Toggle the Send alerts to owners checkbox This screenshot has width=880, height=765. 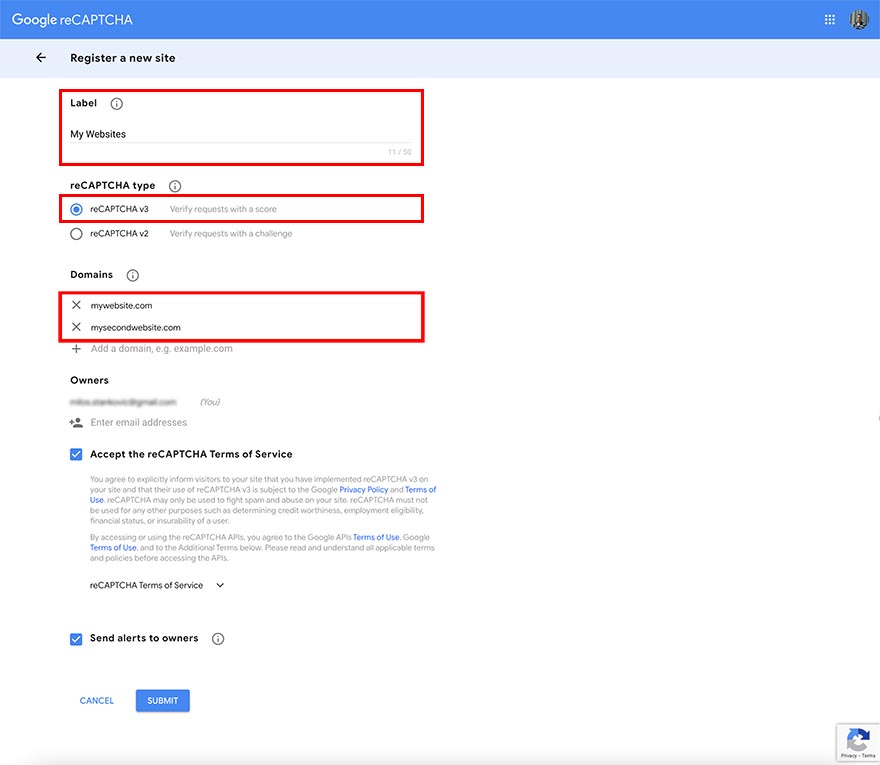76,639
